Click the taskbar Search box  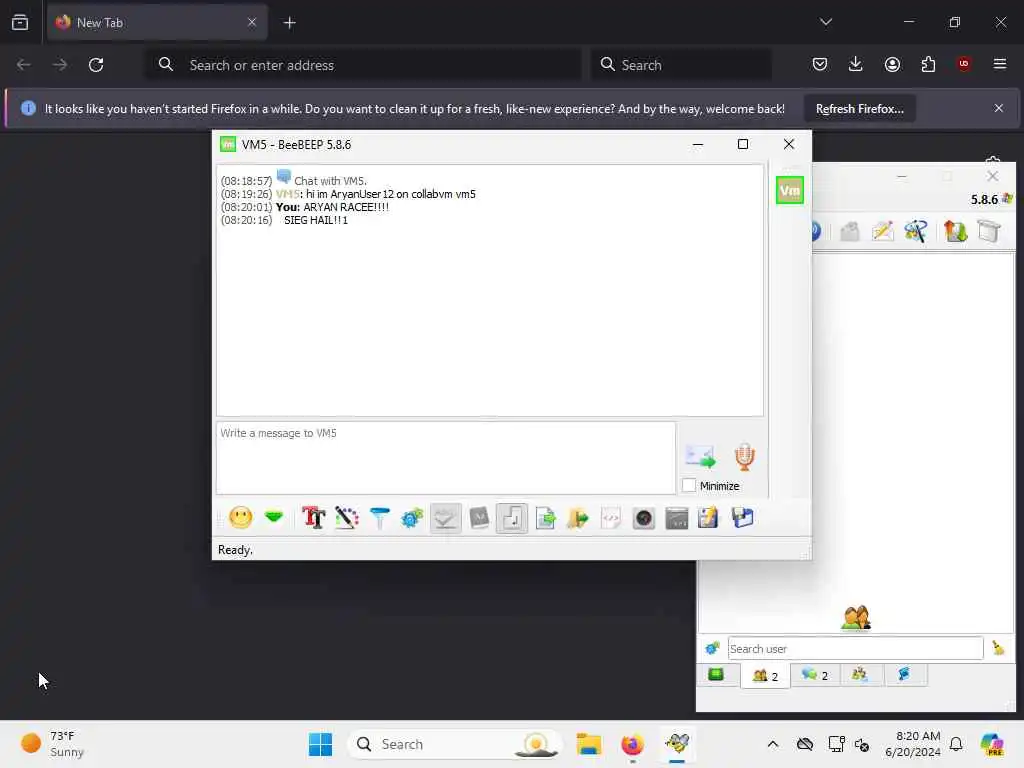coord(455,744)
